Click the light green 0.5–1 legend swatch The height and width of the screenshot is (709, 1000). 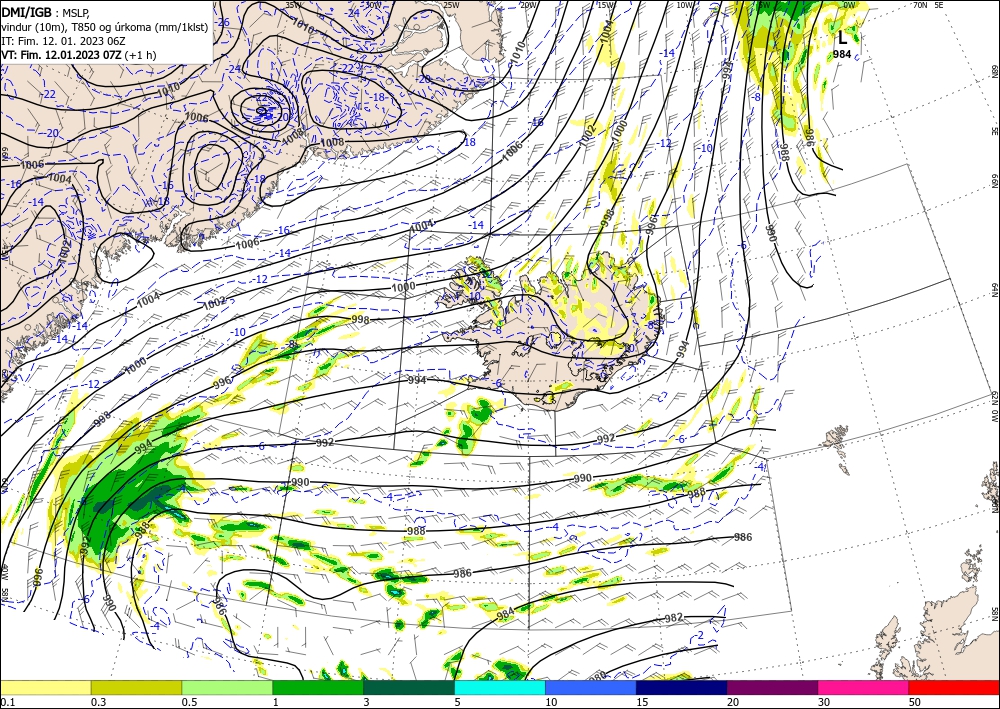coord(227,687)
